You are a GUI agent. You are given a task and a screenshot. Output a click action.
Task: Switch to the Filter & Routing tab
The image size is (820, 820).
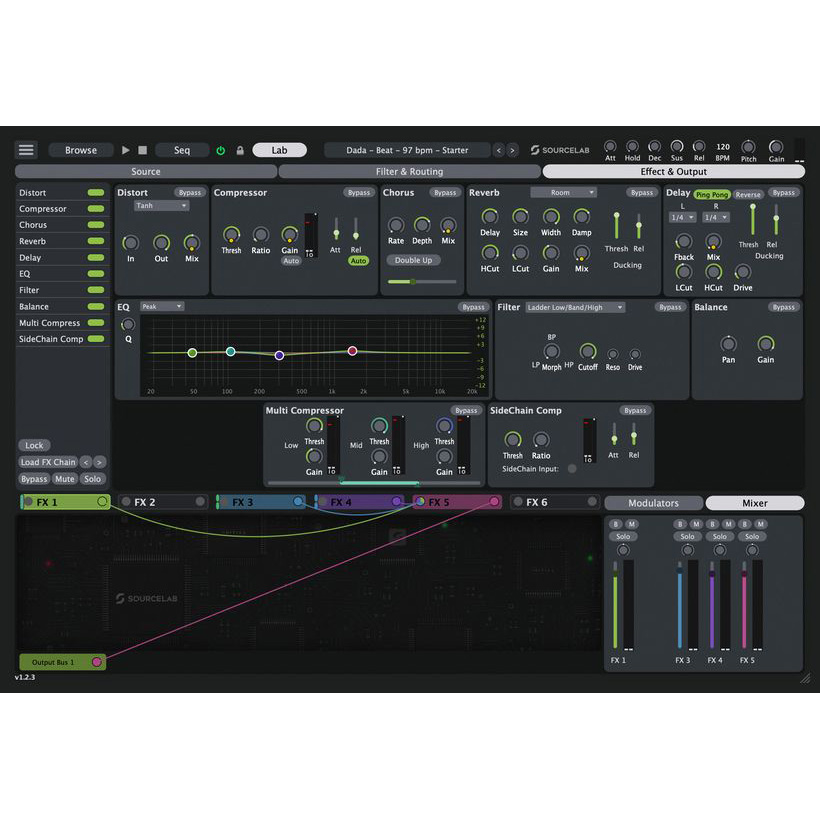[x=409, y=172]
